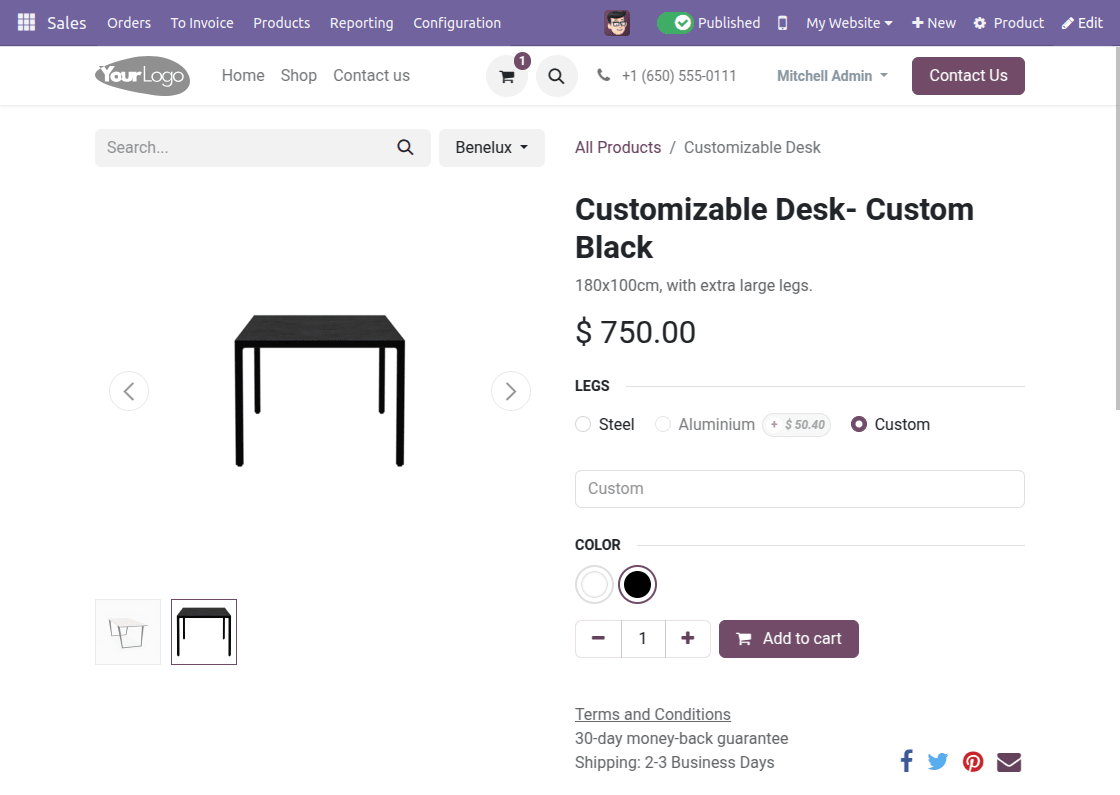The width and height of the screenshot is (1120, 795).
Task: Expand the My Website dropdown
Action: pos(847,22)
